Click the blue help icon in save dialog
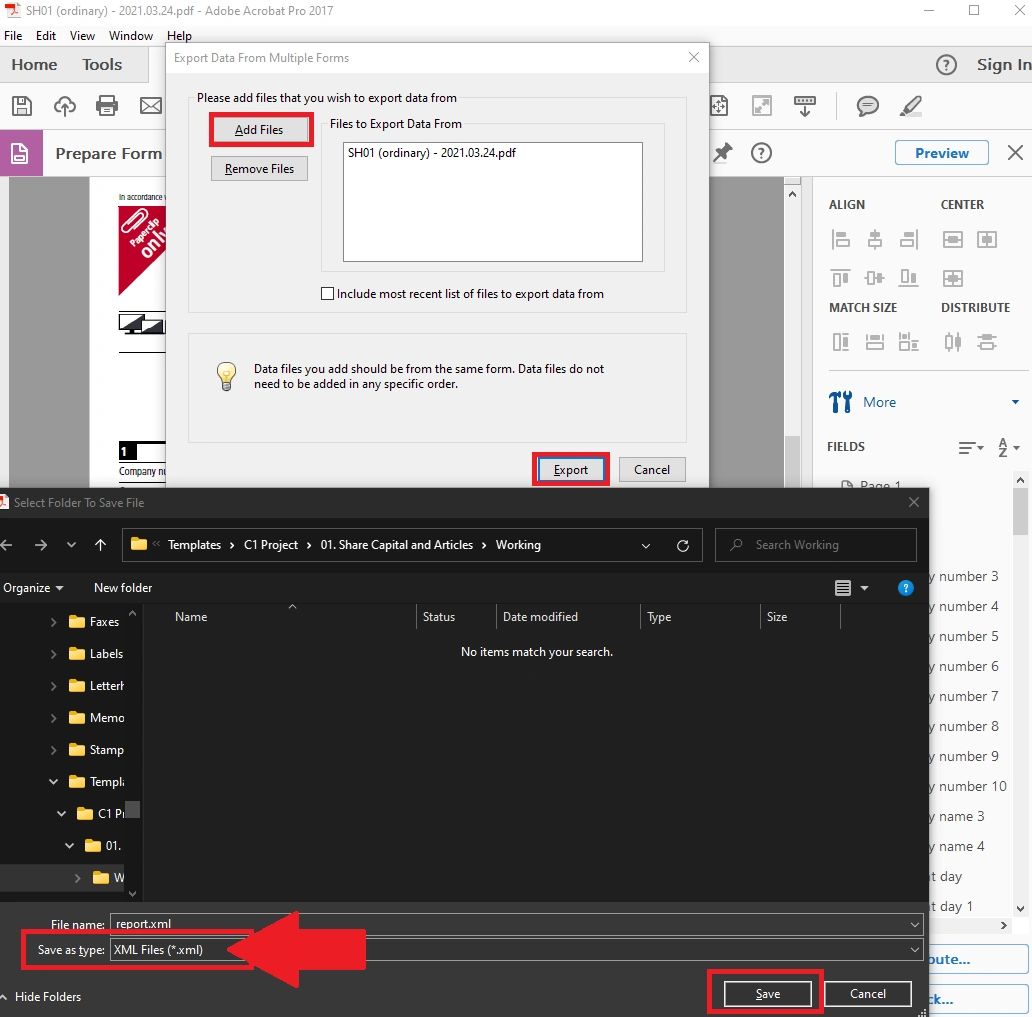Viewport: 1032px width, 1017px height. [x=905, y=588]
